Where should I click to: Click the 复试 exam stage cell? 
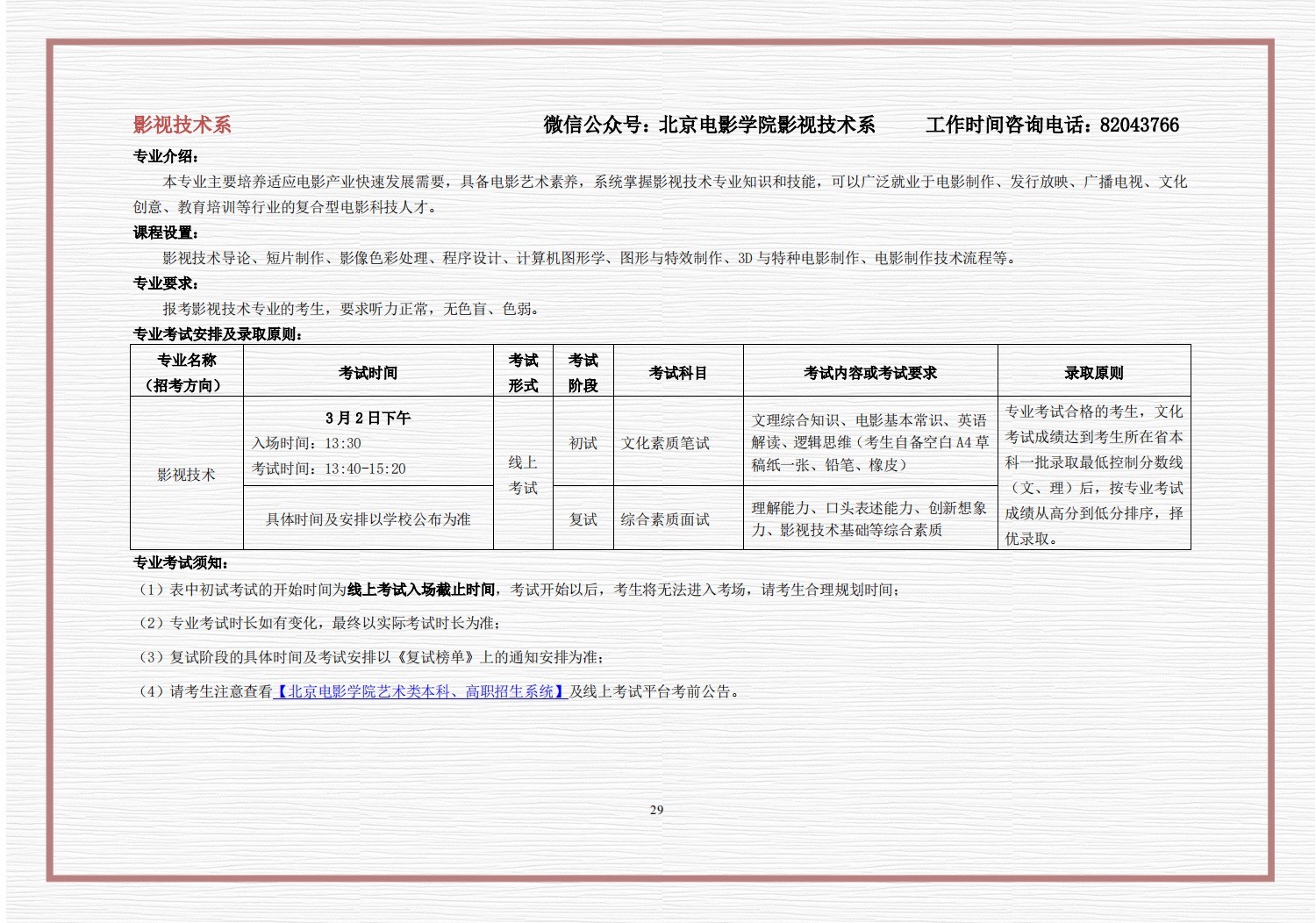(x=583, y=519)
